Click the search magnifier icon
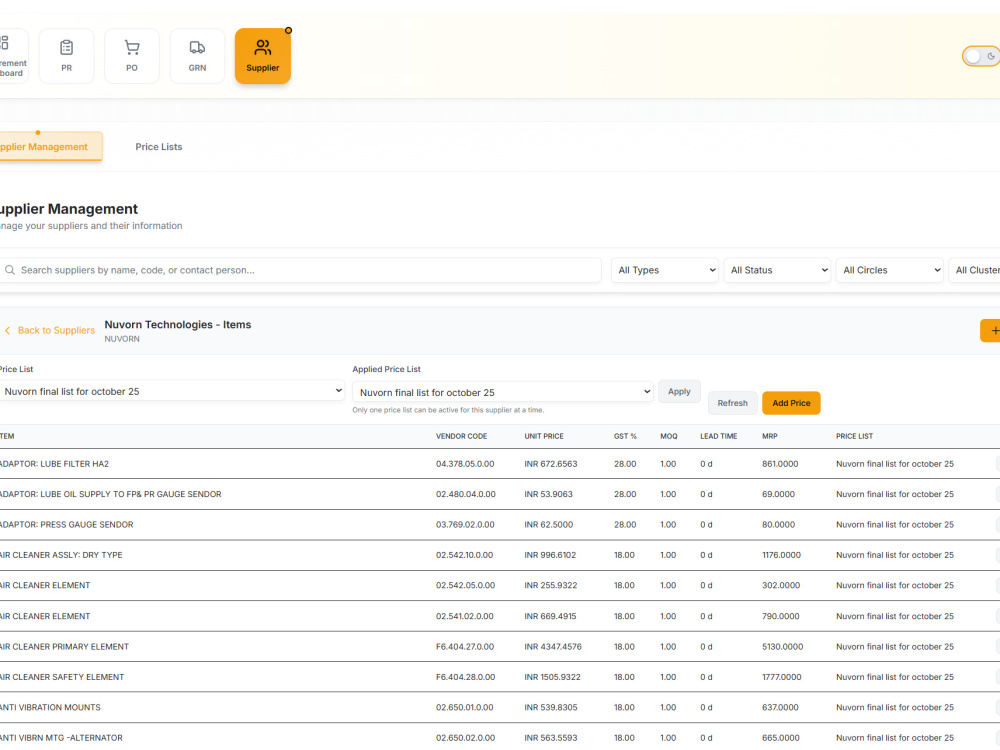Viewport: 1000px width, 750px height. point(10,270)
